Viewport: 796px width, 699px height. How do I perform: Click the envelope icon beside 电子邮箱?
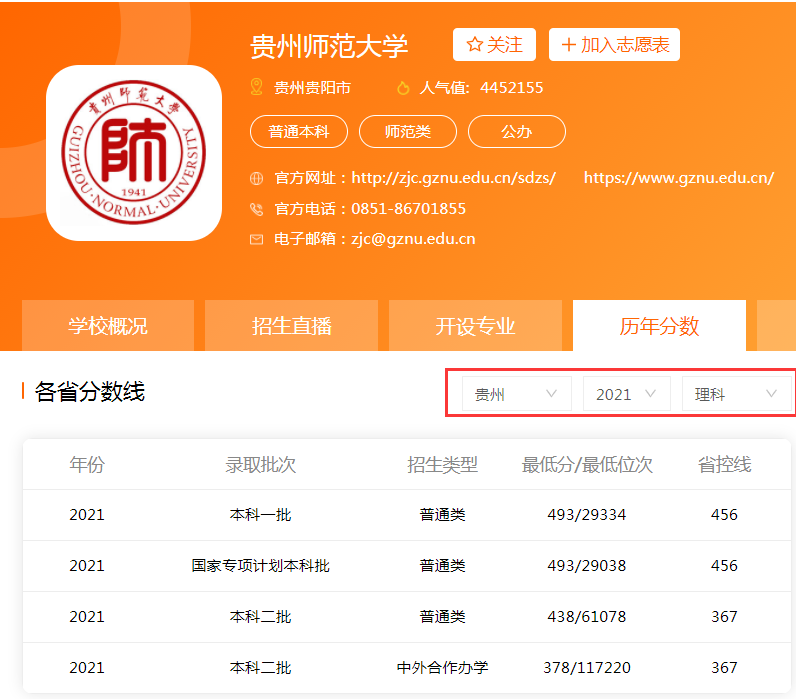pos(256,239)
